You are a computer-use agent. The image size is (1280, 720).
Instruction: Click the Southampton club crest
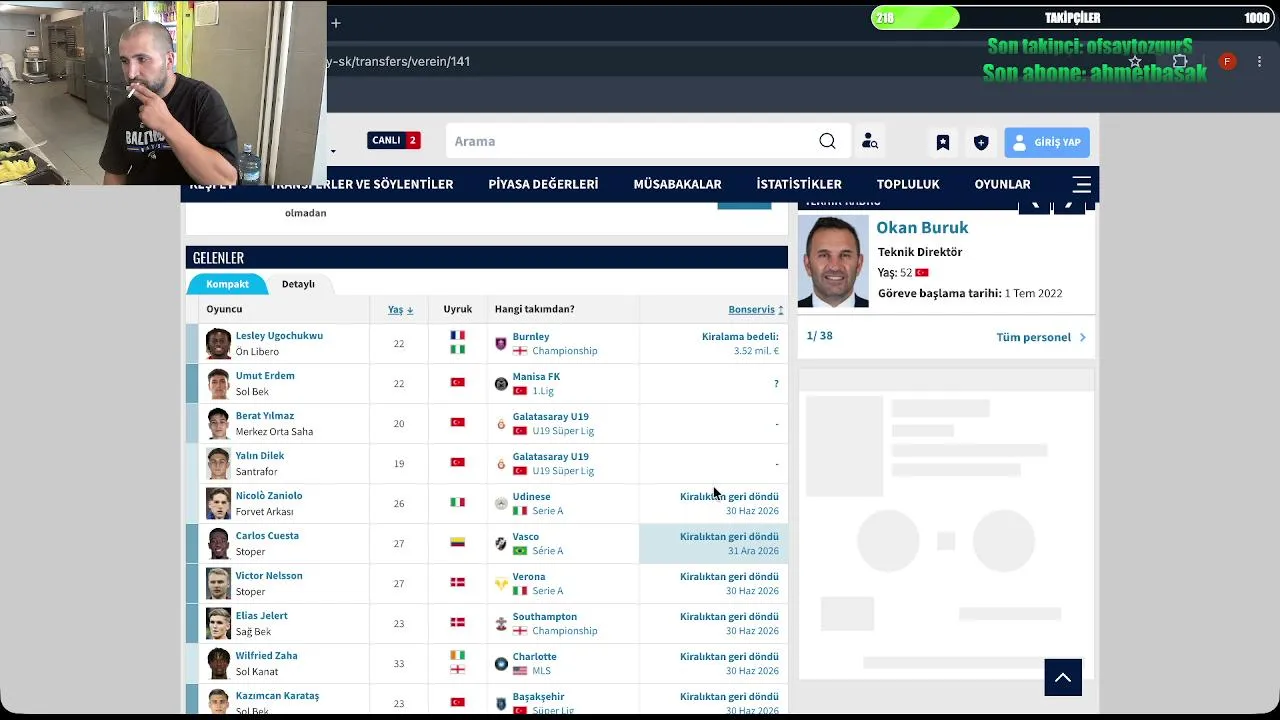coord(501,623)
